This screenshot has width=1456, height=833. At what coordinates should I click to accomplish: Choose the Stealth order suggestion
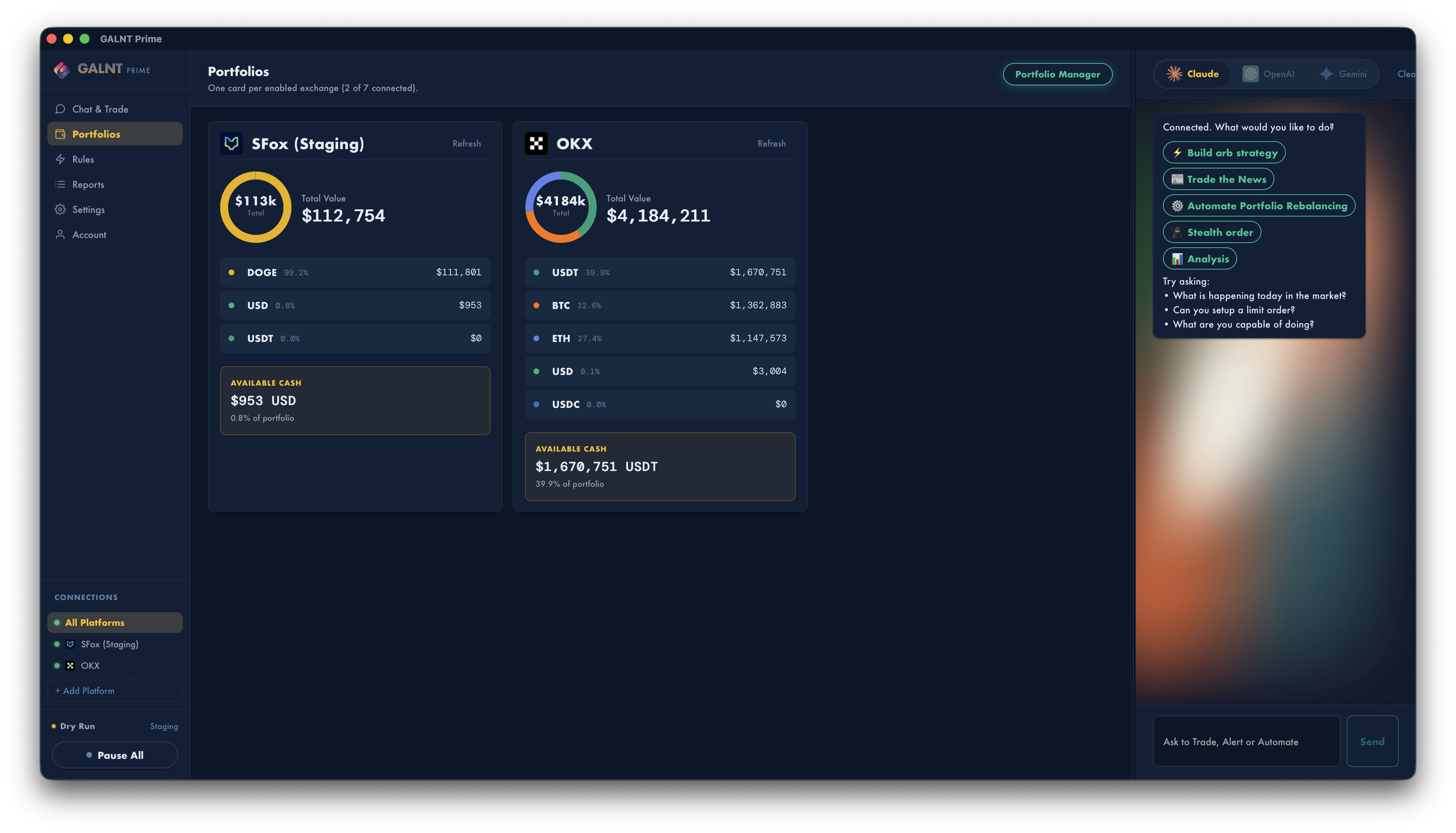1212,232
